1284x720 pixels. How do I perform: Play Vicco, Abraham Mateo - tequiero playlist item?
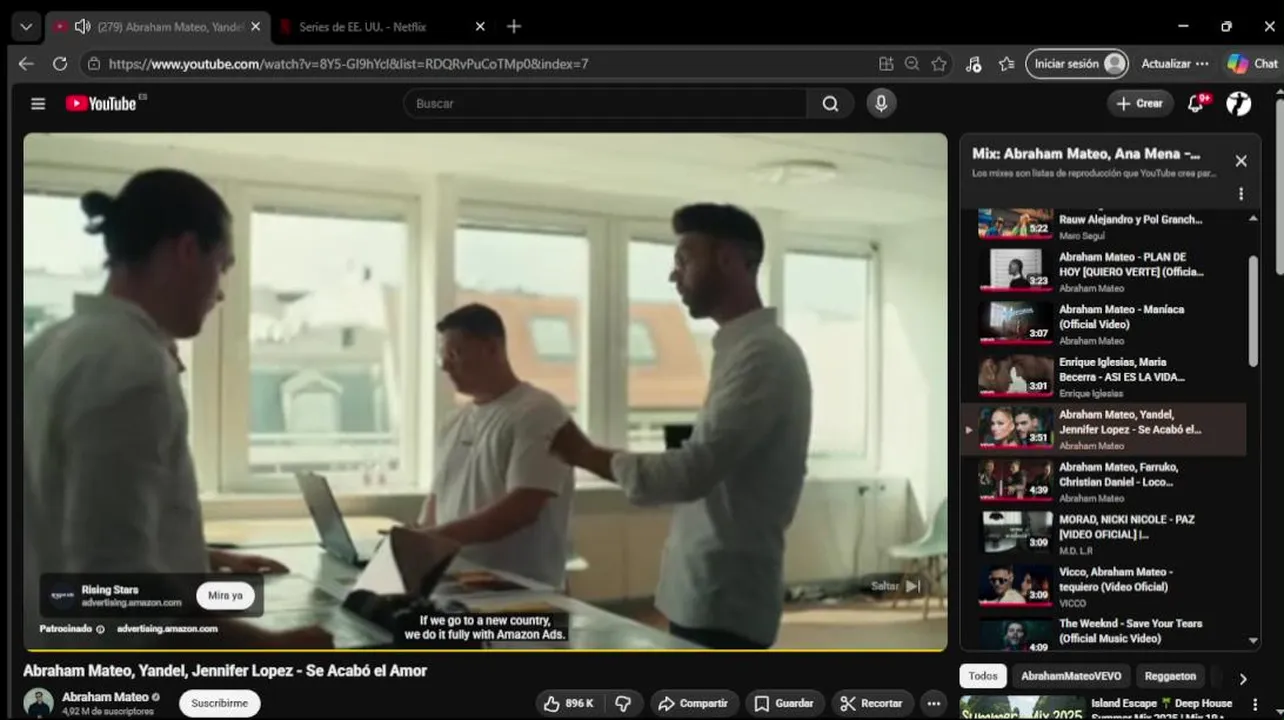tap(1105, 586)
